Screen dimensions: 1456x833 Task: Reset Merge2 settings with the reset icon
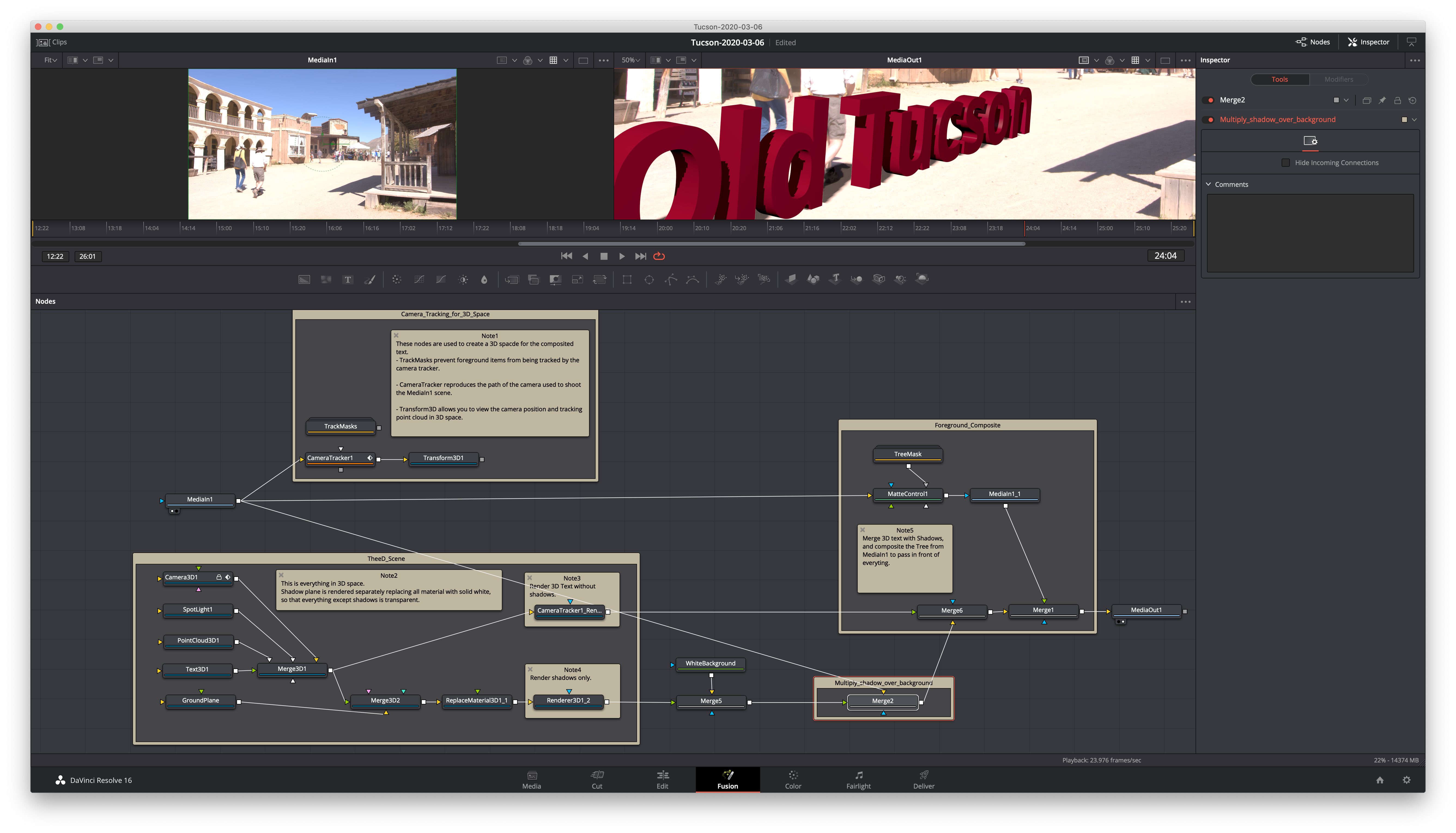click(x=1412, y=100)
